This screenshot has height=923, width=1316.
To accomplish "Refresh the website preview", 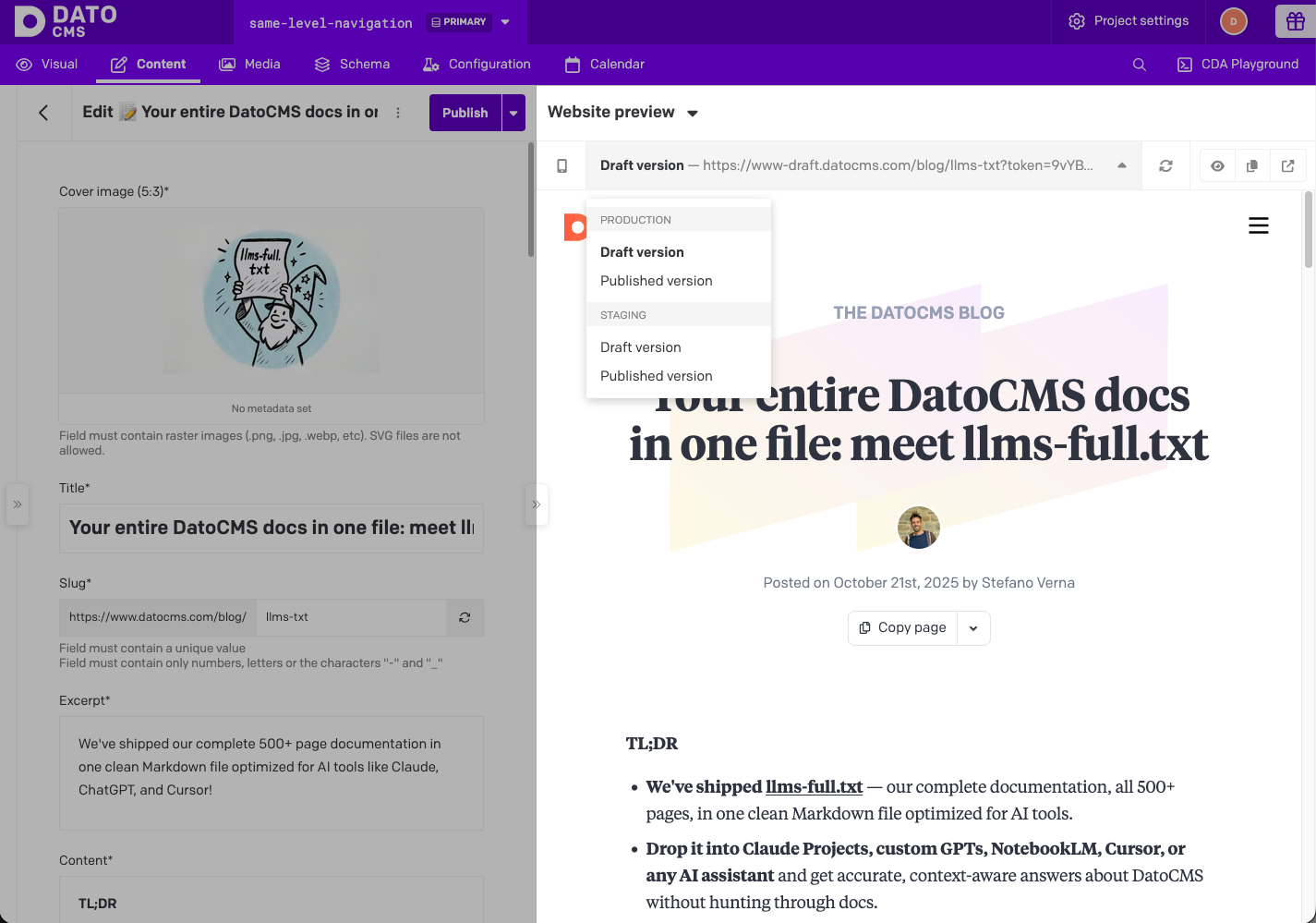I will (x=1165, y=164).
